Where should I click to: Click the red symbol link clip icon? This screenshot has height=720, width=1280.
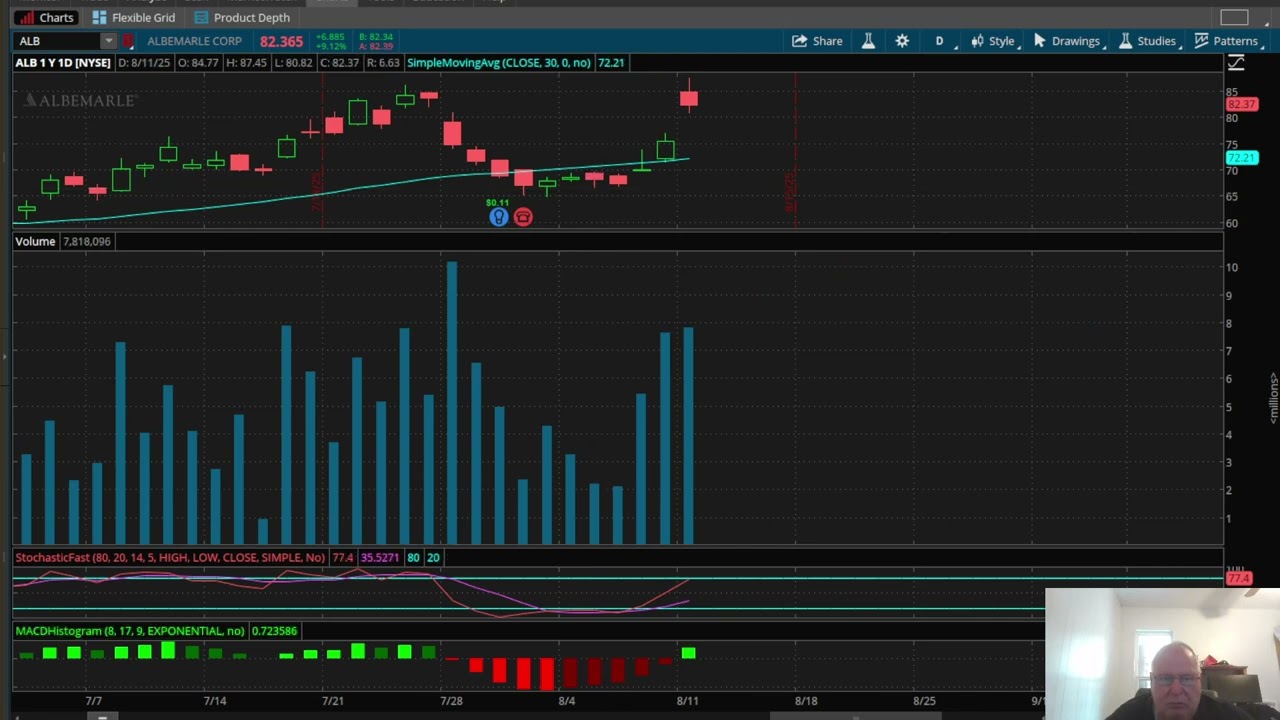click(x=128, y=41)
